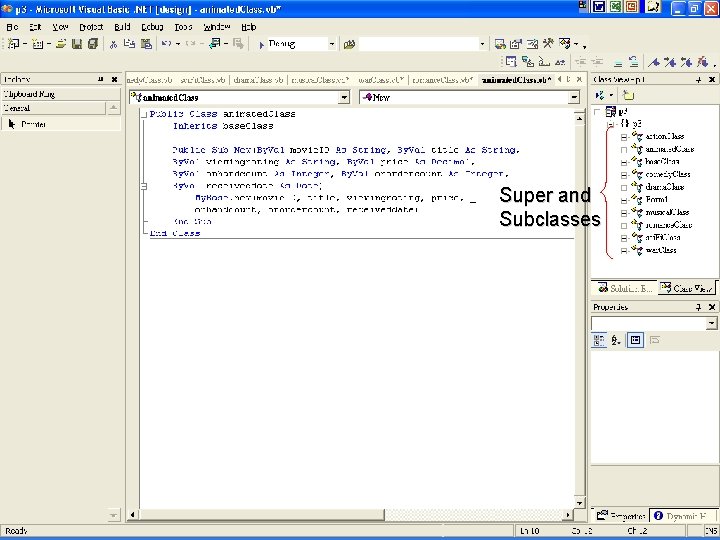
Task: Open the Build menu
Action: (122, 27)
